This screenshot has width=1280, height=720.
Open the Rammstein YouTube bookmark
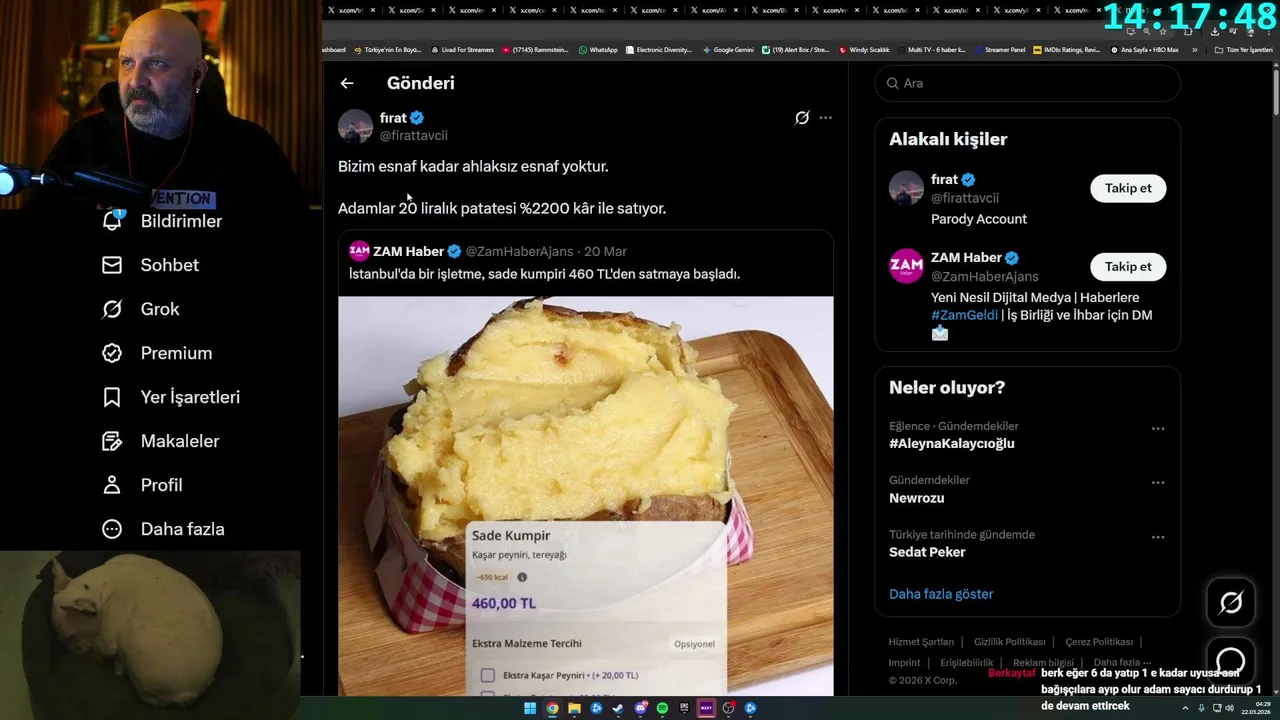coord(536,50)
